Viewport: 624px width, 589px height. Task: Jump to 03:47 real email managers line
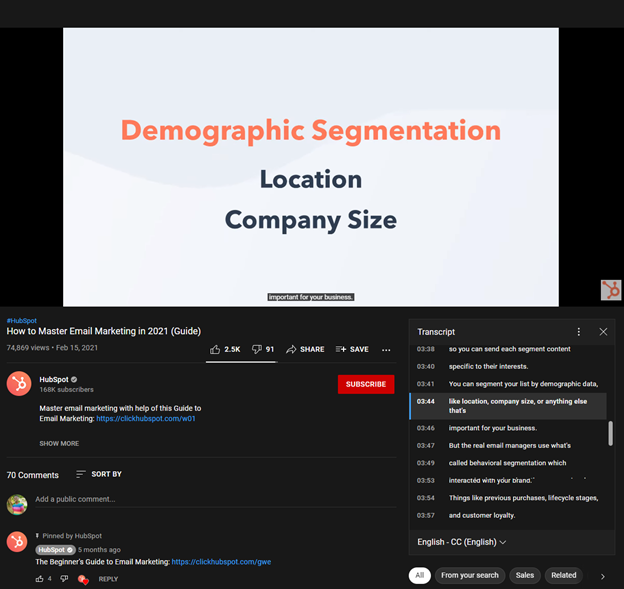pyautogui.click(x=508, y=446)
